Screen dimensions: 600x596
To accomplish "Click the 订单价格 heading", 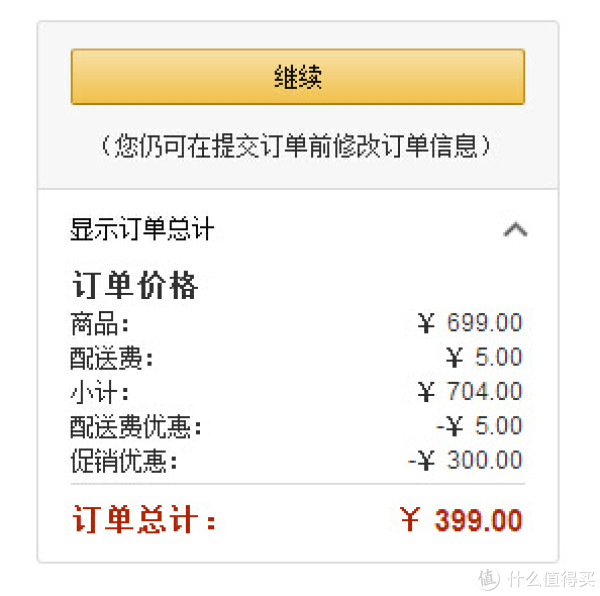I will (x=134, y=285).
